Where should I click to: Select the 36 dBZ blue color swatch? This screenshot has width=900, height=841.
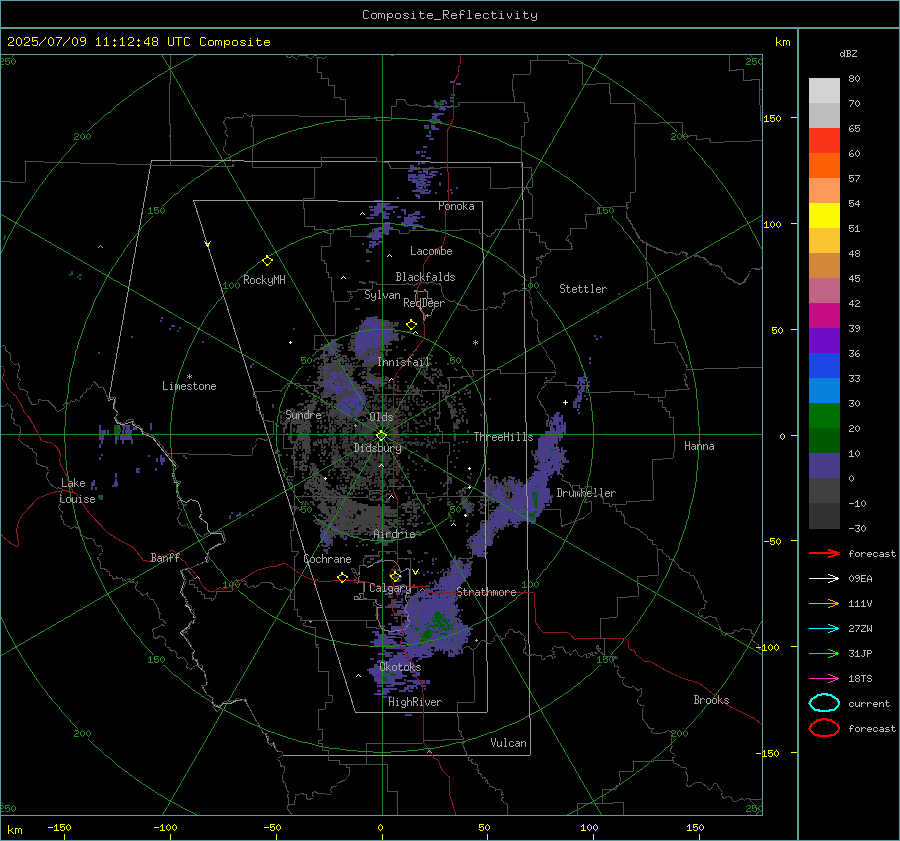(x=824, y=366)
